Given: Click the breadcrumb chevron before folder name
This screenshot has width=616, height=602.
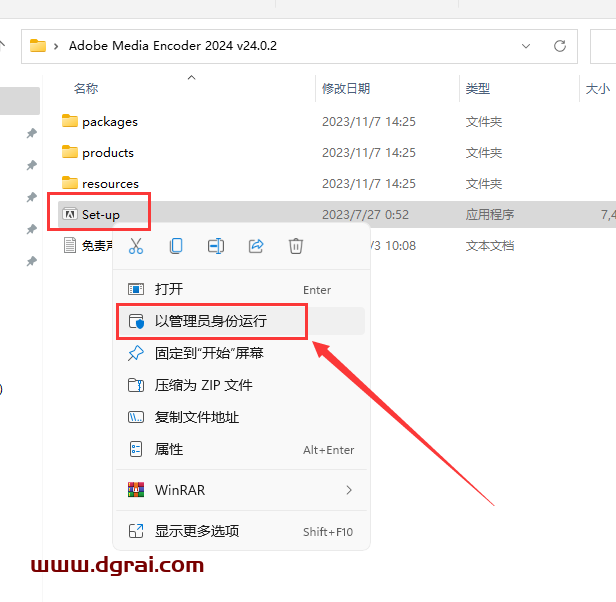Looking at the screenshot, I should (x=56, y=46).
